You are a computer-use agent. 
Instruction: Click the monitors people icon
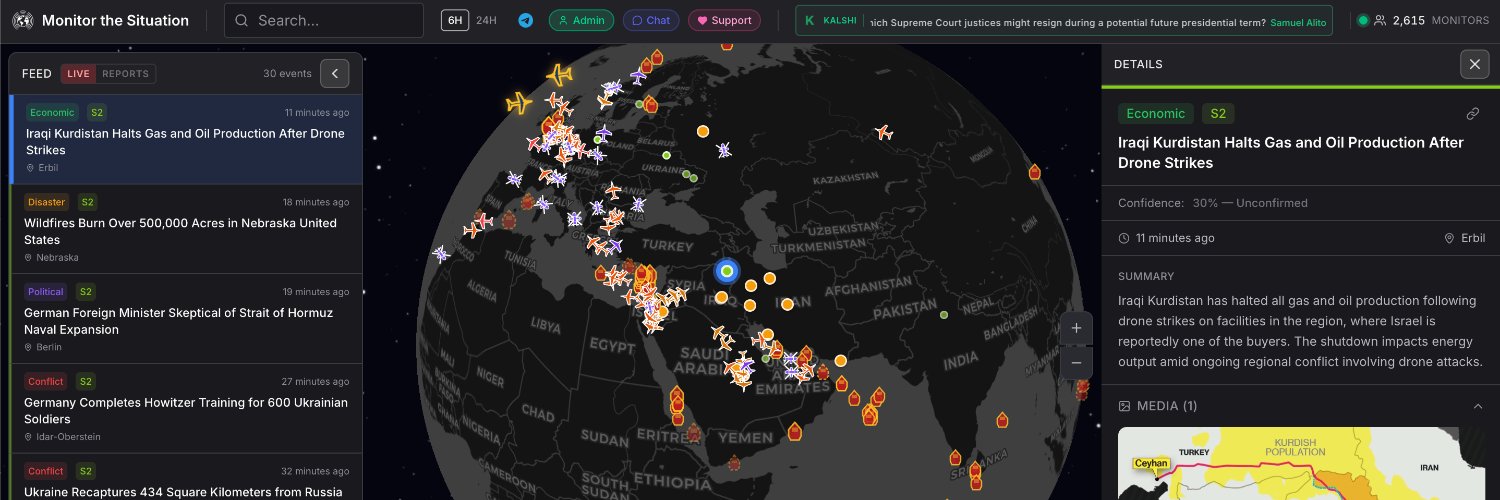tap(1380, 20)
